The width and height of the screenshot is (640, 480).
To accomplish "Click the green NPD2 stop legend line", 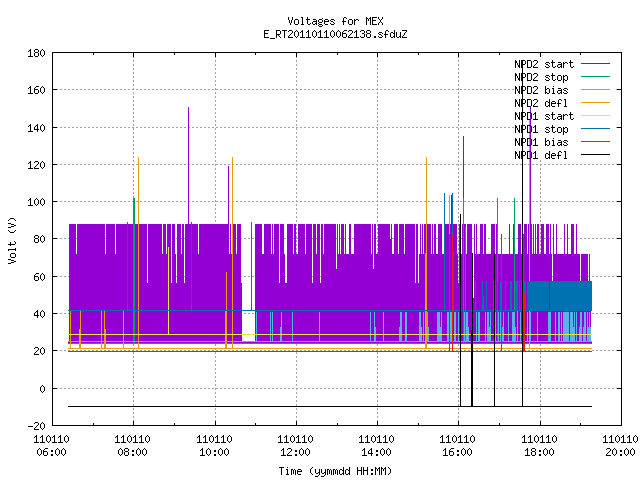I will 595,77.
